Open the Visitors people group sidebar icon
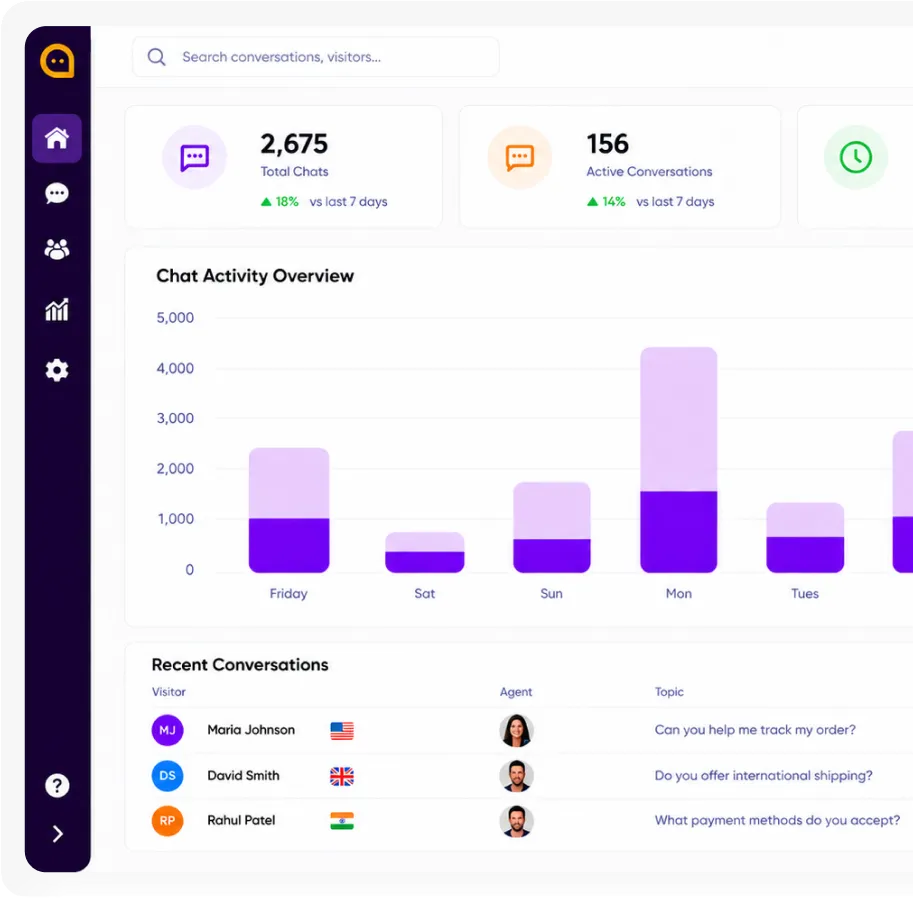This screenshot has width=913, height=898. pos(57,249)
